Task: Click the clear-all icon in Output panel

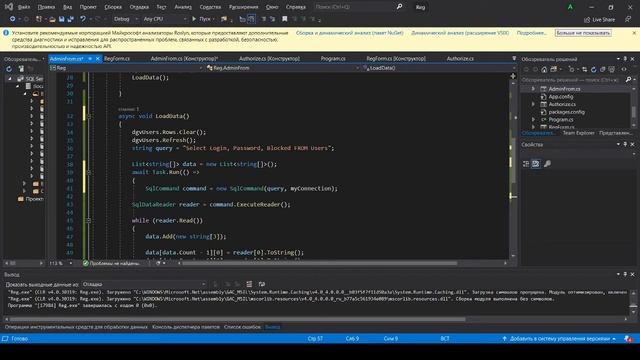Action: pyautogui.click(x=249, y=284)
